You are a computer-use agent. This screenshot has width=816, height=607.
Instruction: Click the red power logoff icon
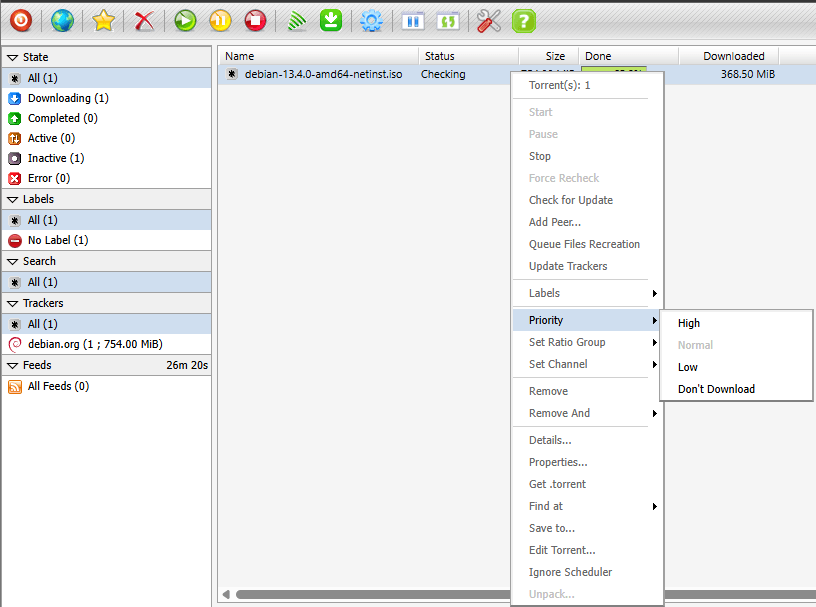click(x=21, y=21)
